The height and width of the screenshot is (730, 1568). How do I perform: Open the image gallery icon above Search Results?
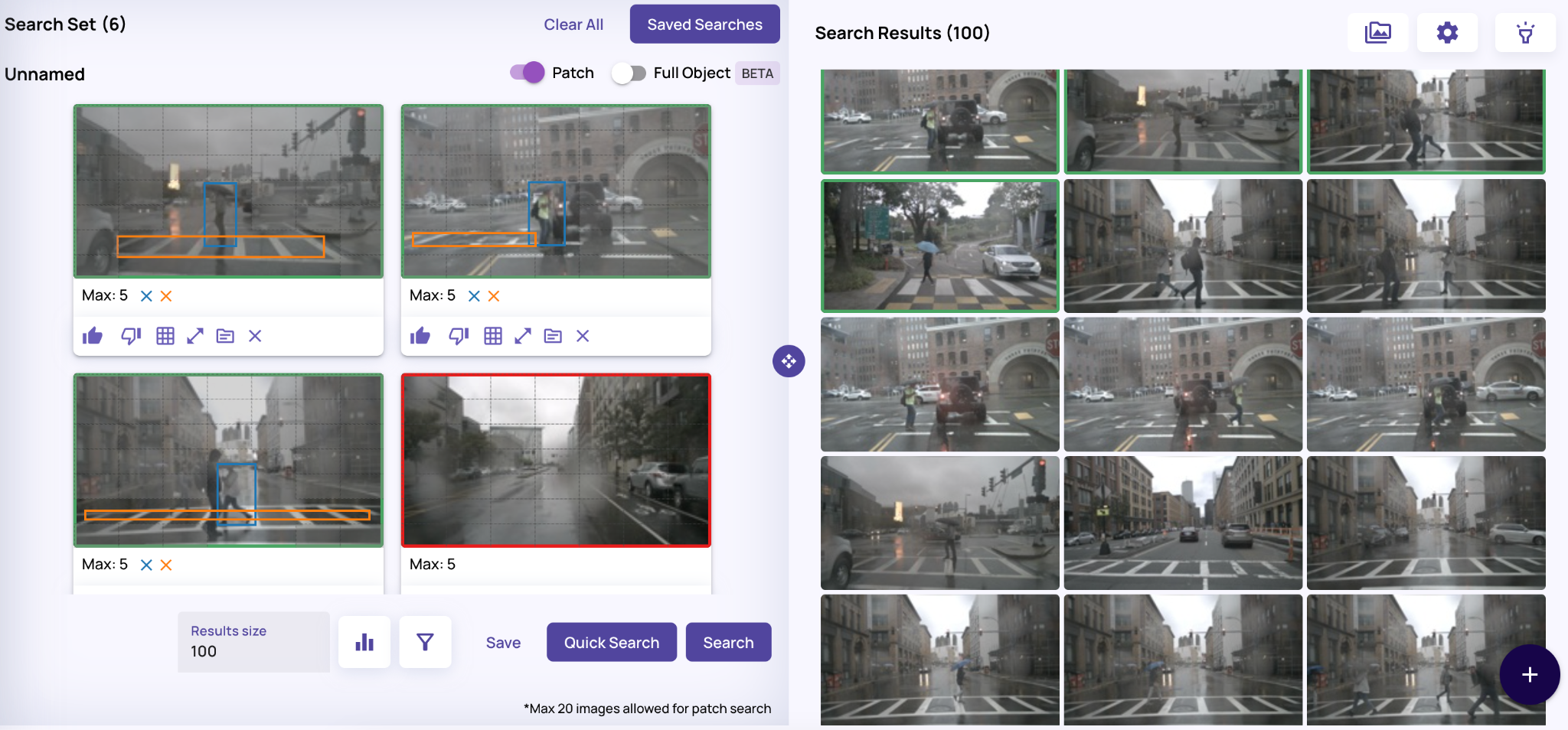tap(1377, 32)
